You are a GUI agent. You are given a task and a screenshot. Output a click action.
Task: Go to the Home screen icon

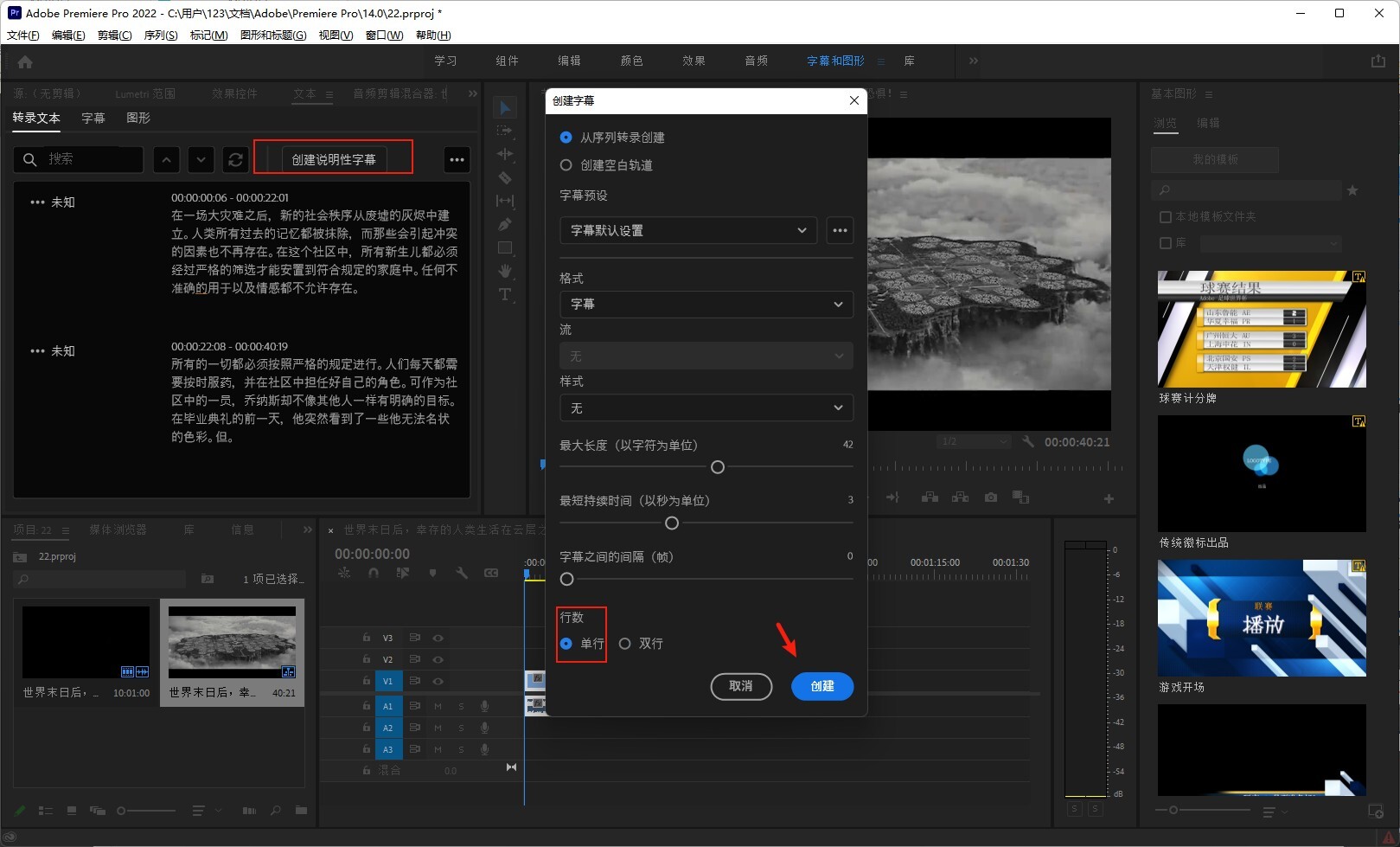pyautogui.click(x=25, y=61)
